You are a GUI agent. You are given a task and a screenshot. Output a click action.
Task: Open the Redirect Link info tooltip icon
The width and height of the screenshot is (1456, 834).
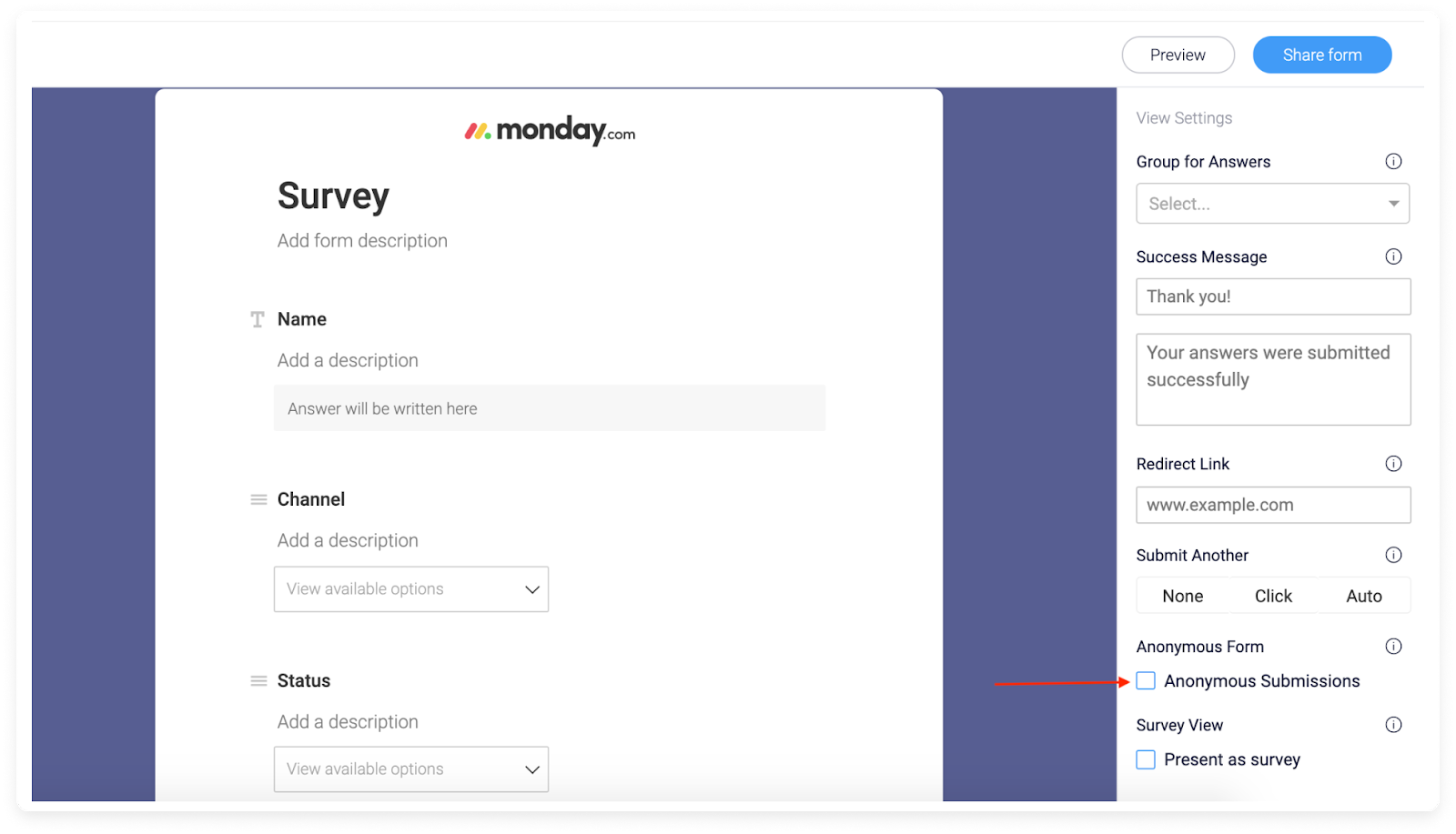coord(1393,464)
